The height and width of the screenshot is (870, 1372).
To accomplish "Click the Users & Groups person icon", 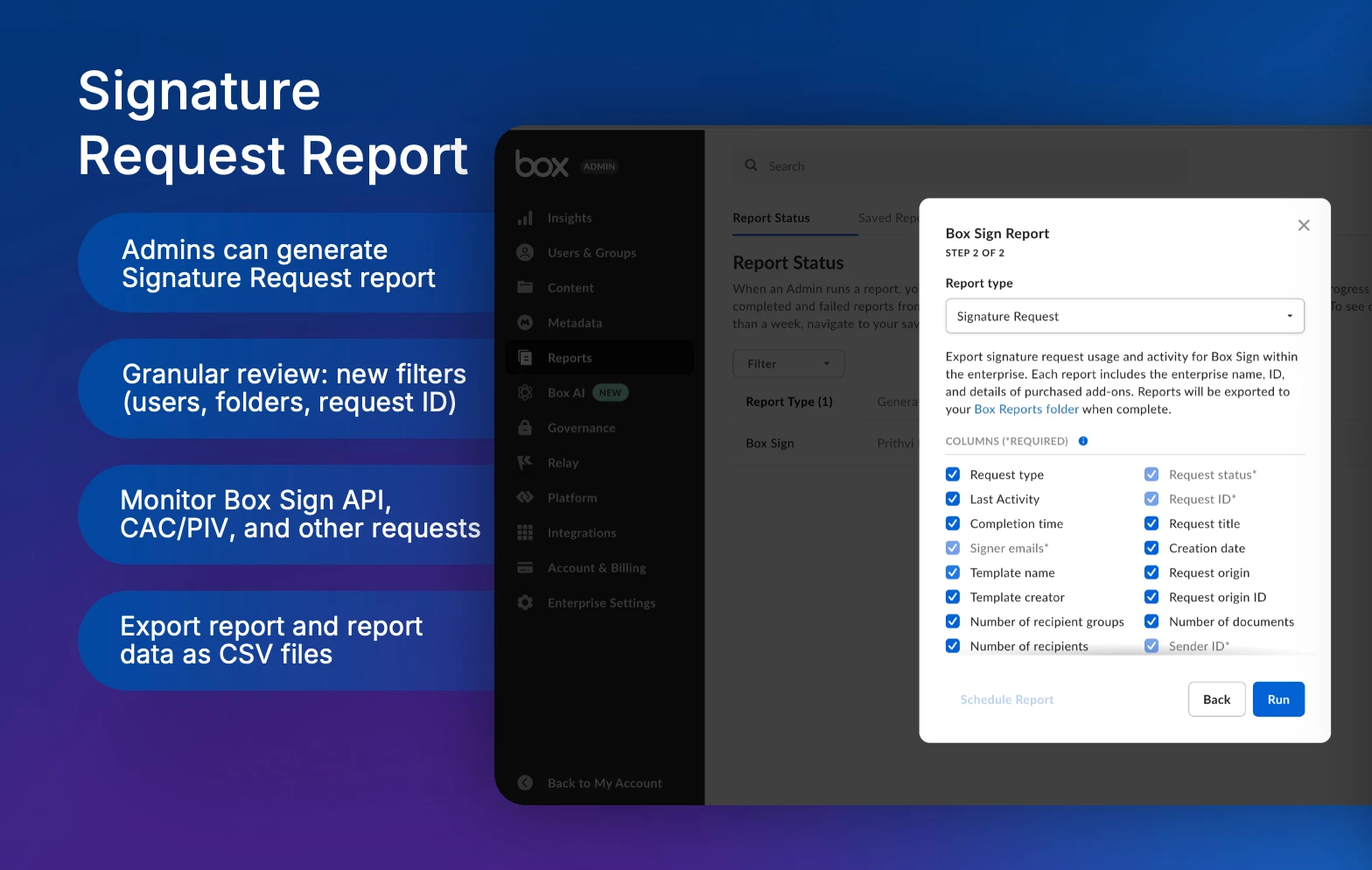I will (525, 253).
